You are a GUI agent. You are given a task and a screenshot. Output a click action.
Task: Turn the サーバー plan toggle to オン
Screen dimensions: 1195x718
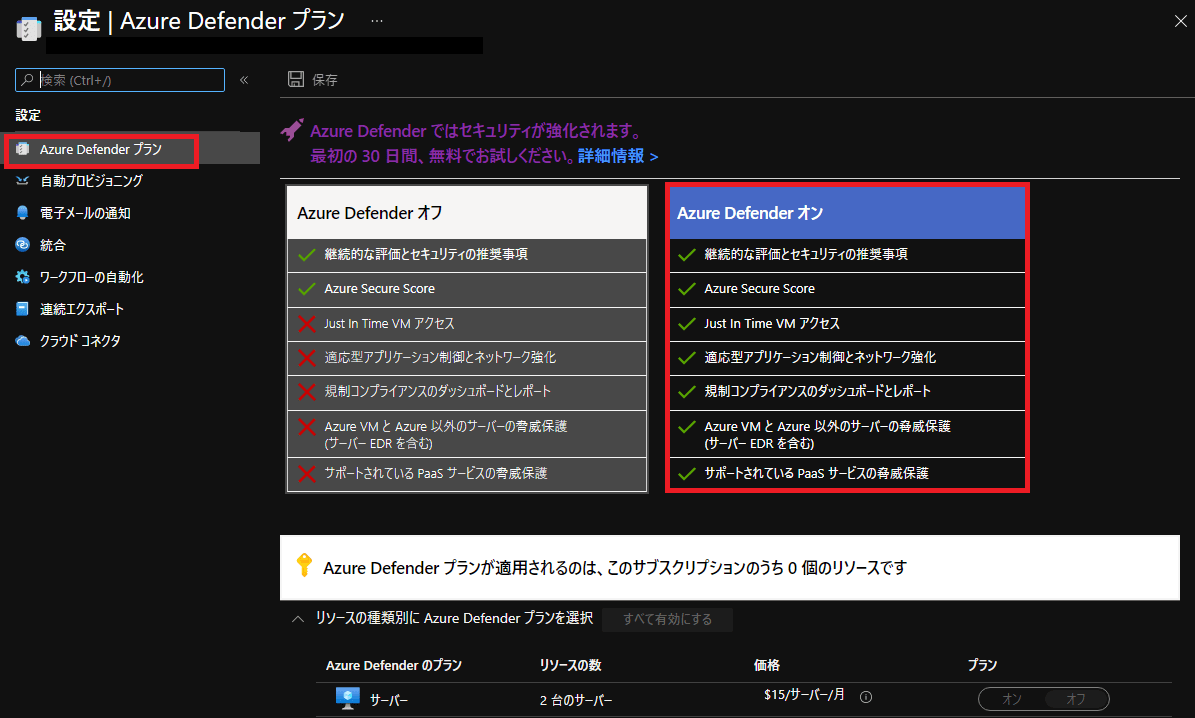pyautogui.click(x=1012, y=699)
